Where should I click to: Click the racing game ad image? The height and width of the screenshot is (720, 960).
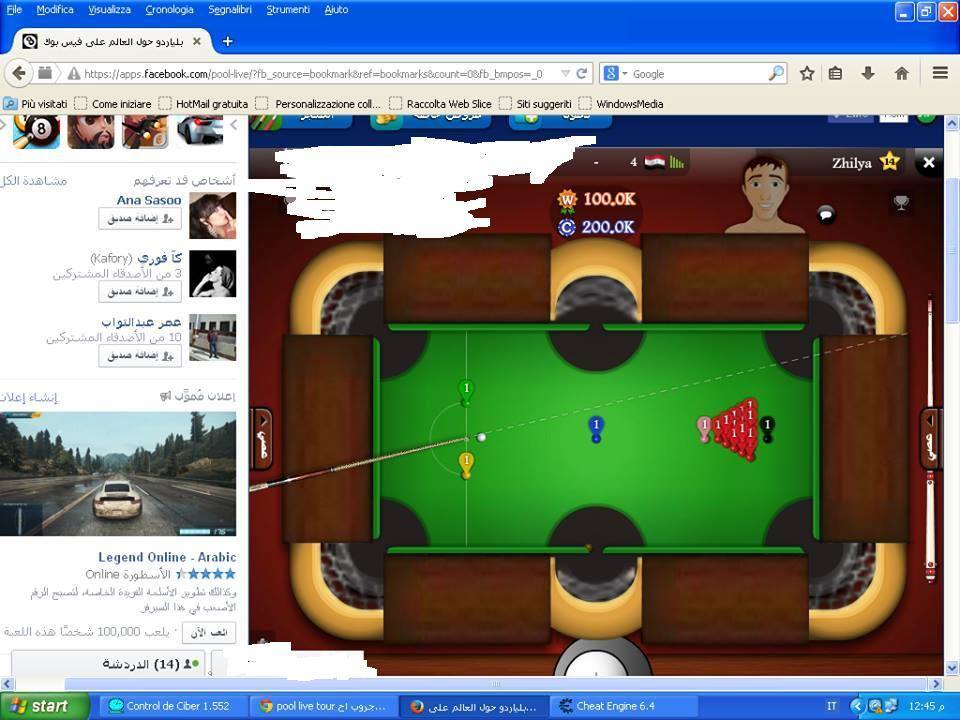pyautogui.click(x=118, y=474)
